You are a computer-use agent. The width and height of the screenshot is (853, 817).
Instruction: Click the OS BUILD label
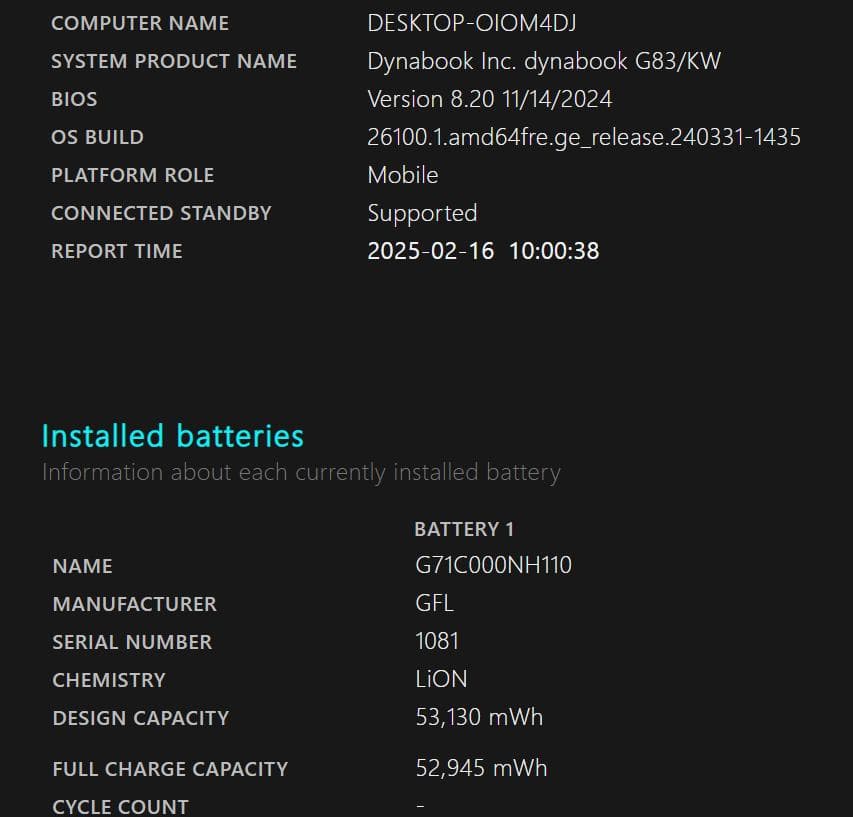[97, 137]
